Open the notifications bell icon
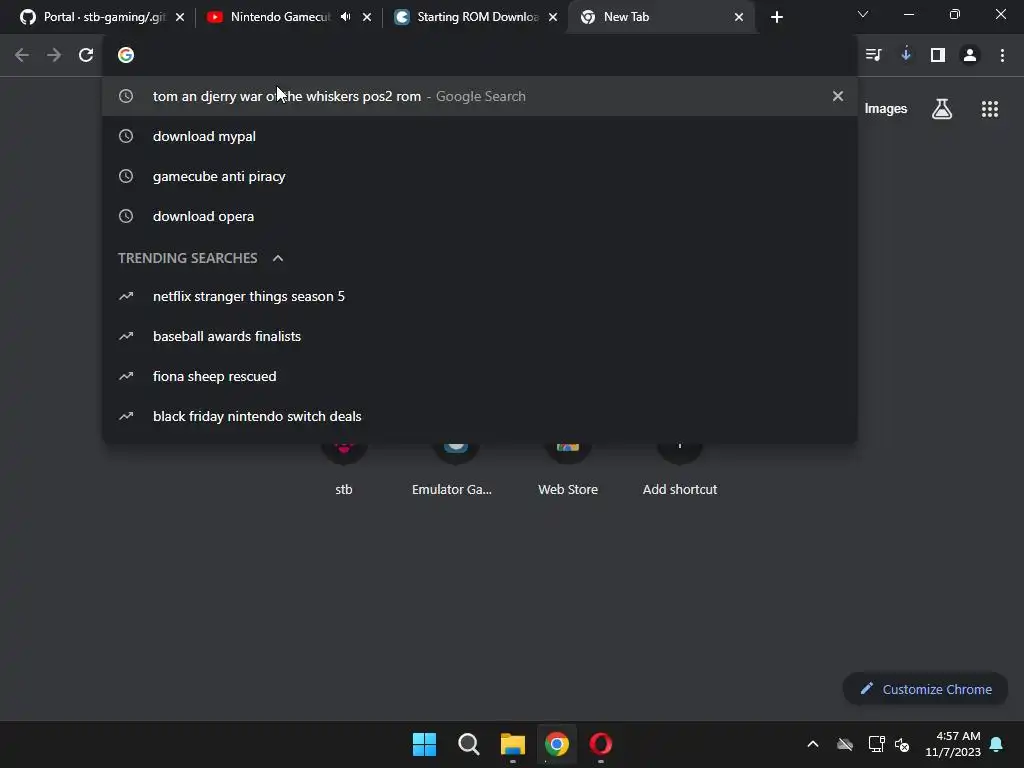 [x=997, y=744]
